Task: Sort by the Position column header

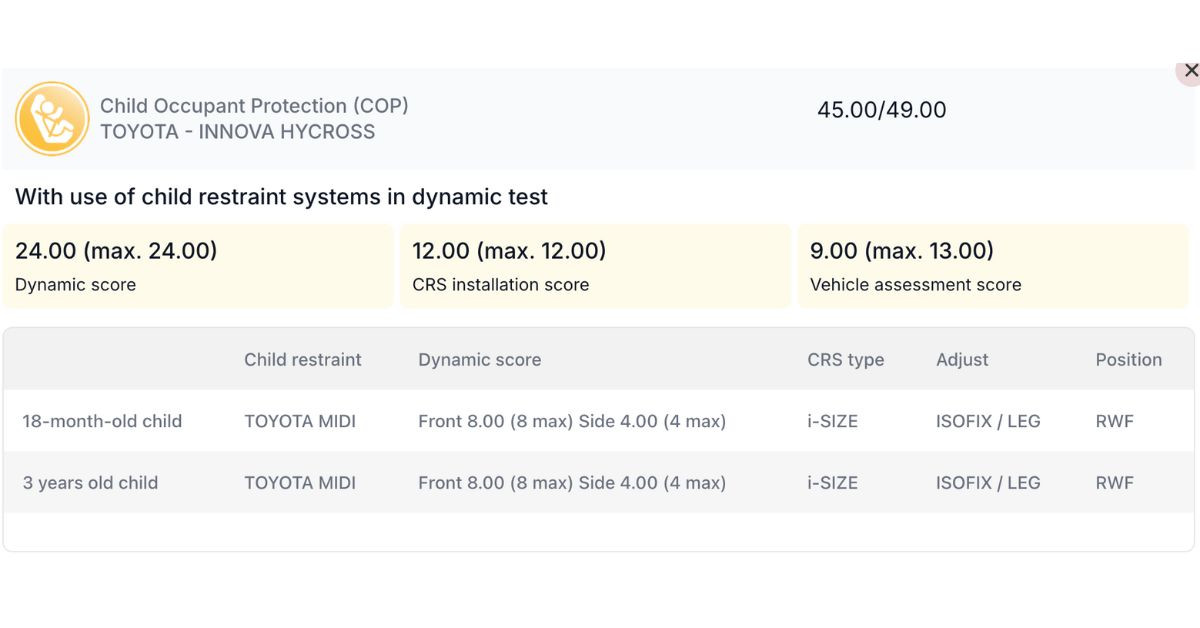Action: [1129, 359]
